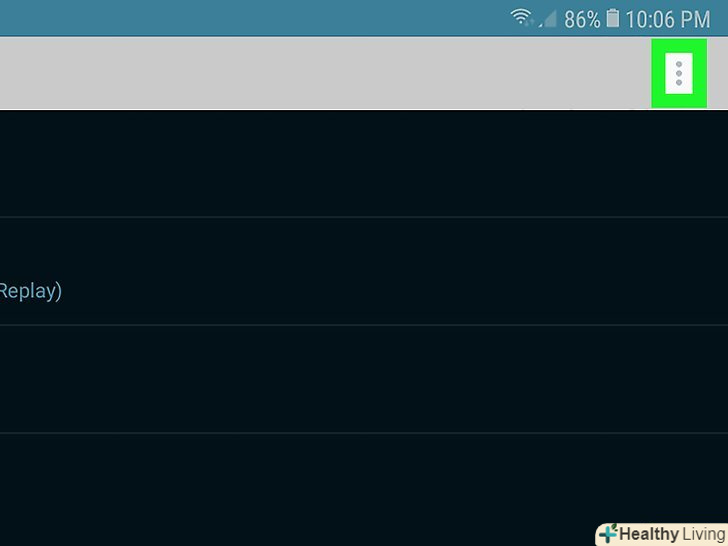Open the Healthy Living watermark link
This screenshot has width=728, height=546.
point(662,534)
